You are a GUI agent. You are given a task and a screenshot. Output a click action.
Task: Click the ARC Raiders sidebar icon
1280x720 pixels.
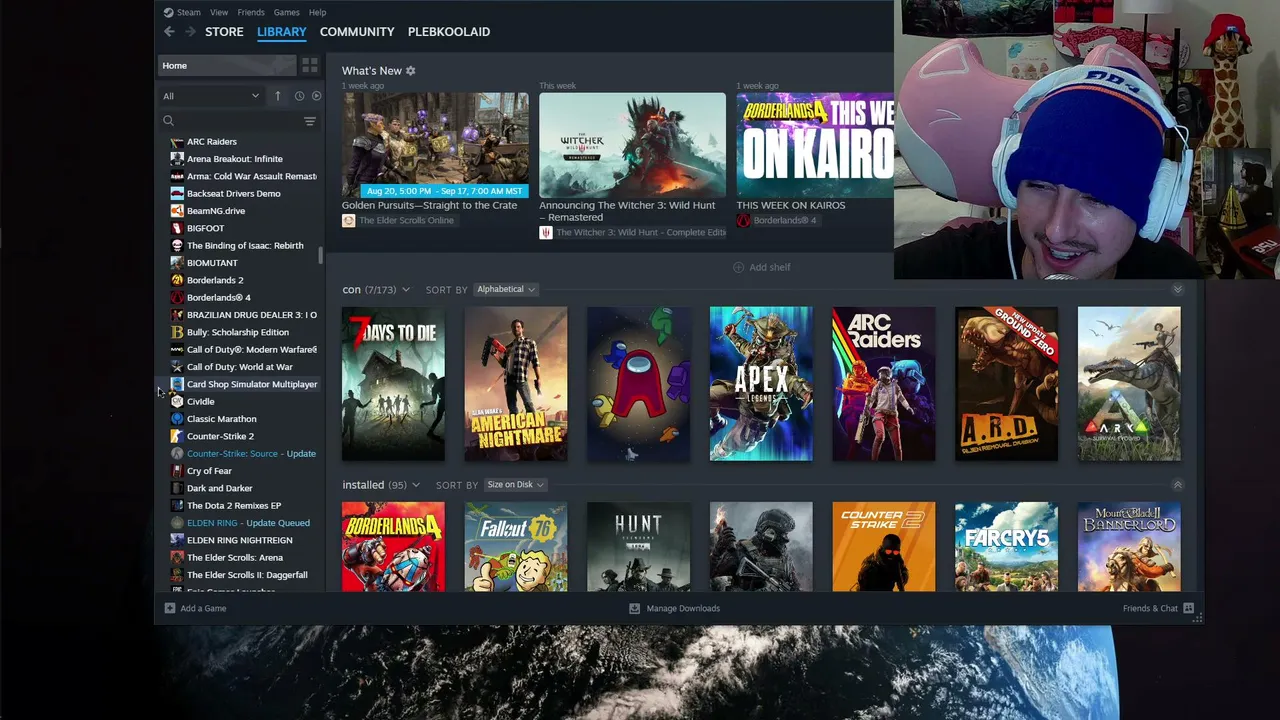pos(177,142)
